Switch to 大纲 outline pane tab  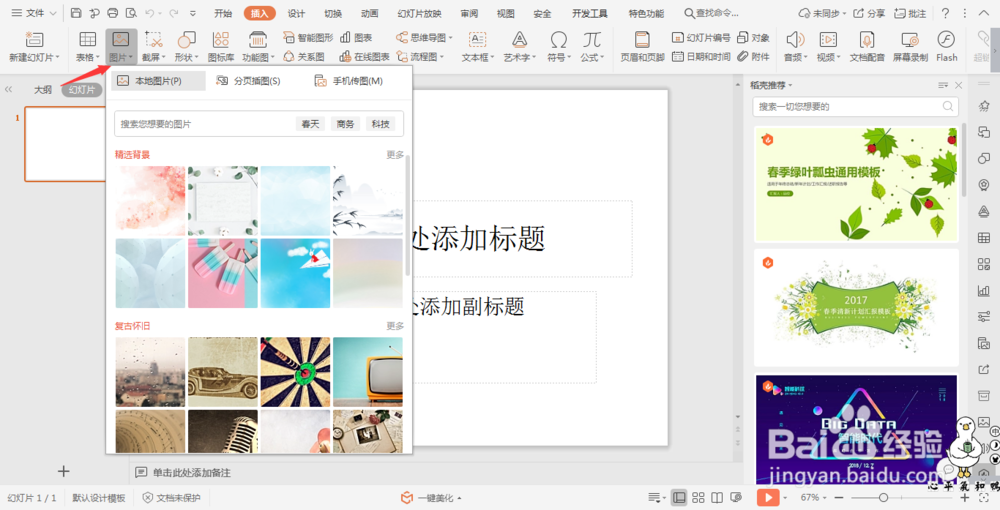pos(43,90)
